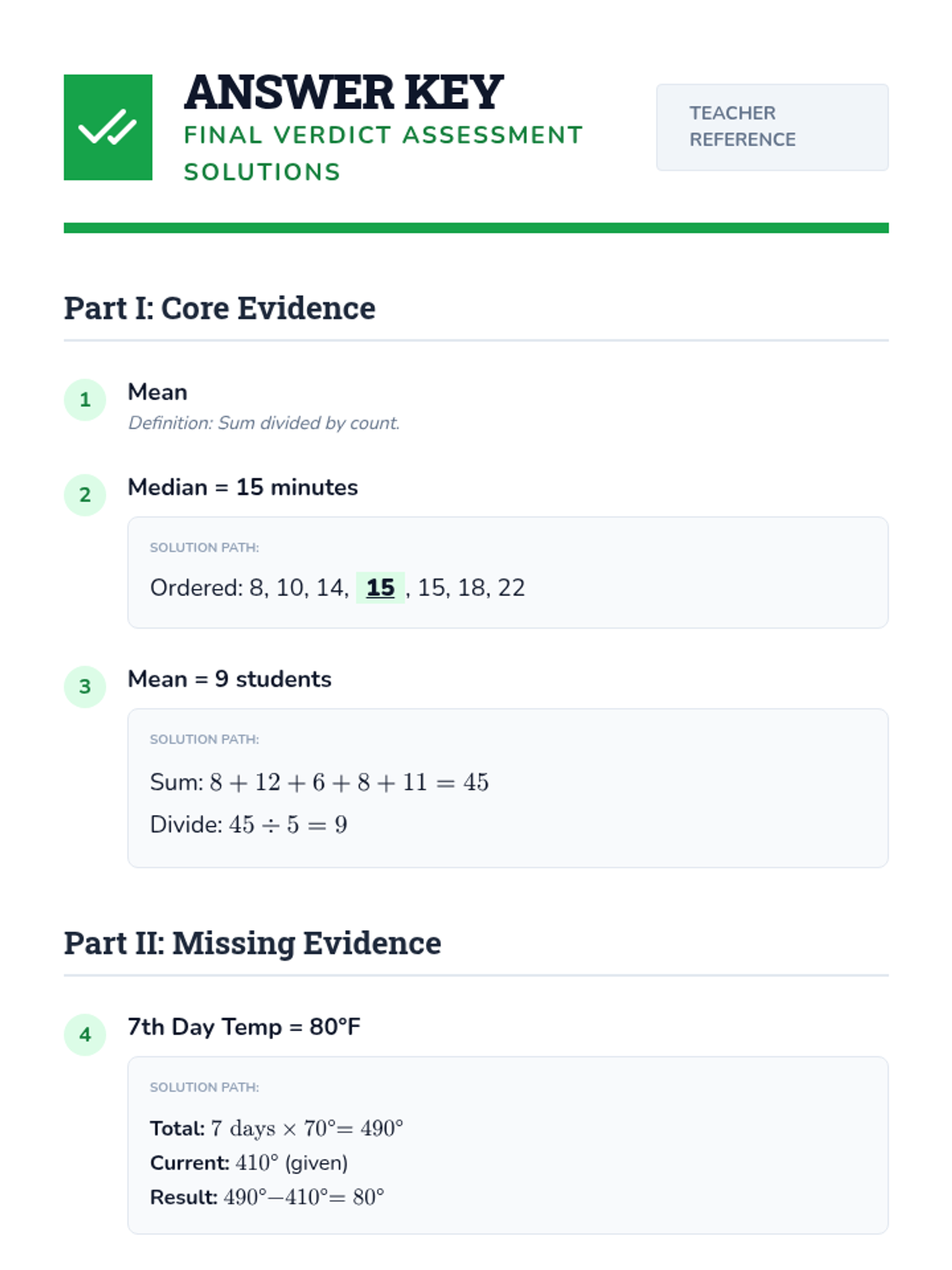The image size is (952, 1270).
Task: Click the Teacher Reference badge
Action: tap(771, 127)
